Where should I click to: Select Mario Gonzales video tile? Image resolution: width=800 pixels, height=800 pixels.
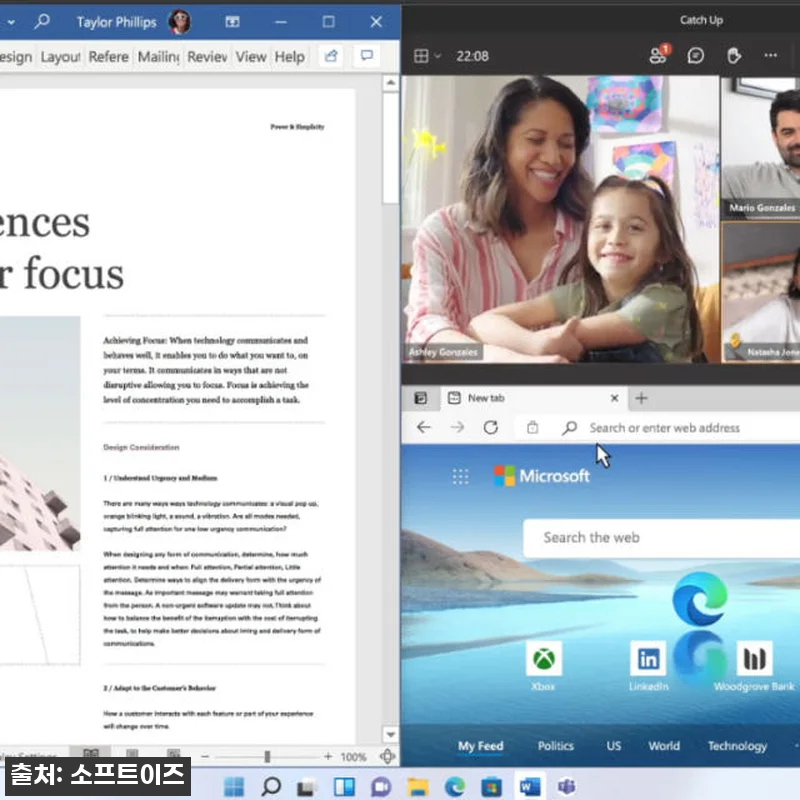click(x=761, y=147)
